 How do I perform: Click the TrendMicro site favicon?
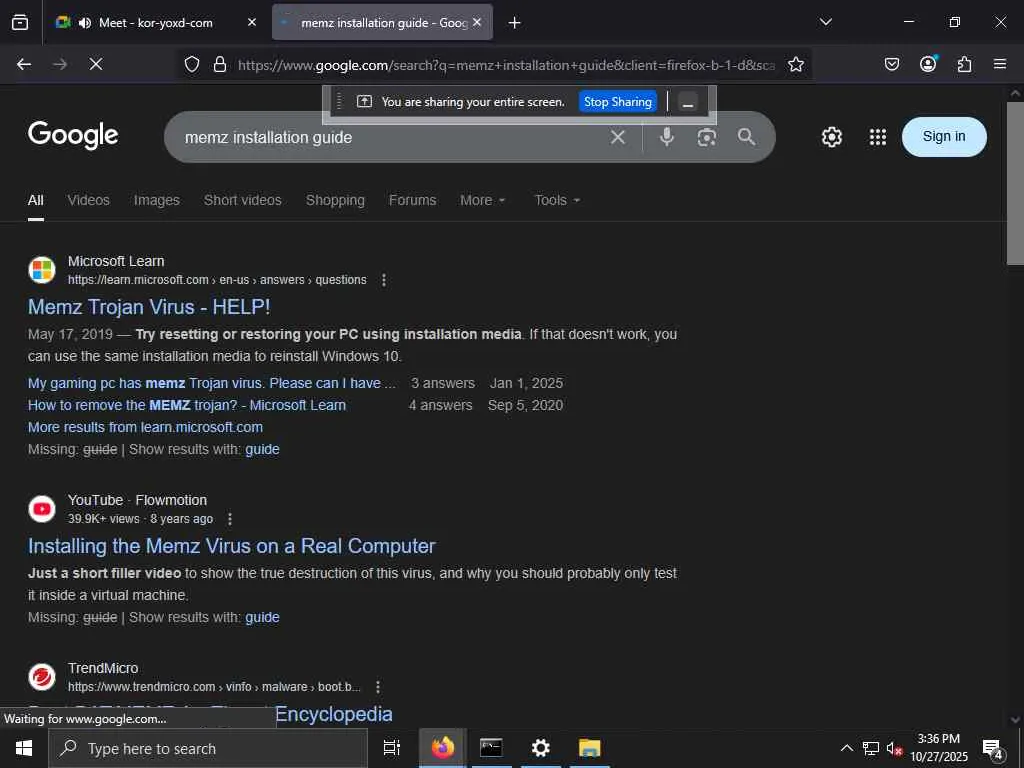(42, 677)
